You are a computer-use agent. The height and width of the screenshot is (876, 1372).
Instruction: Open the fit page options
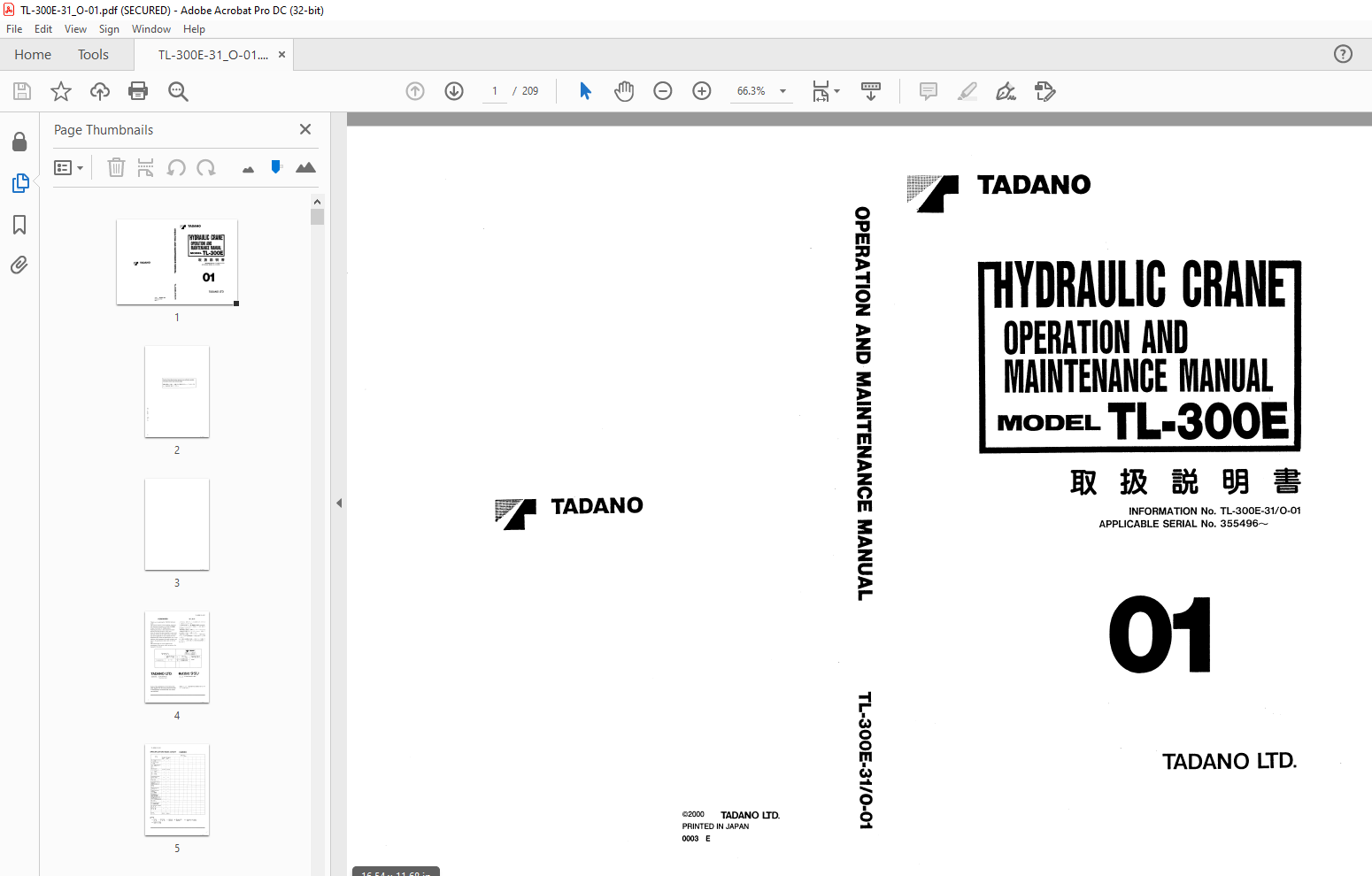coord(826,91)
